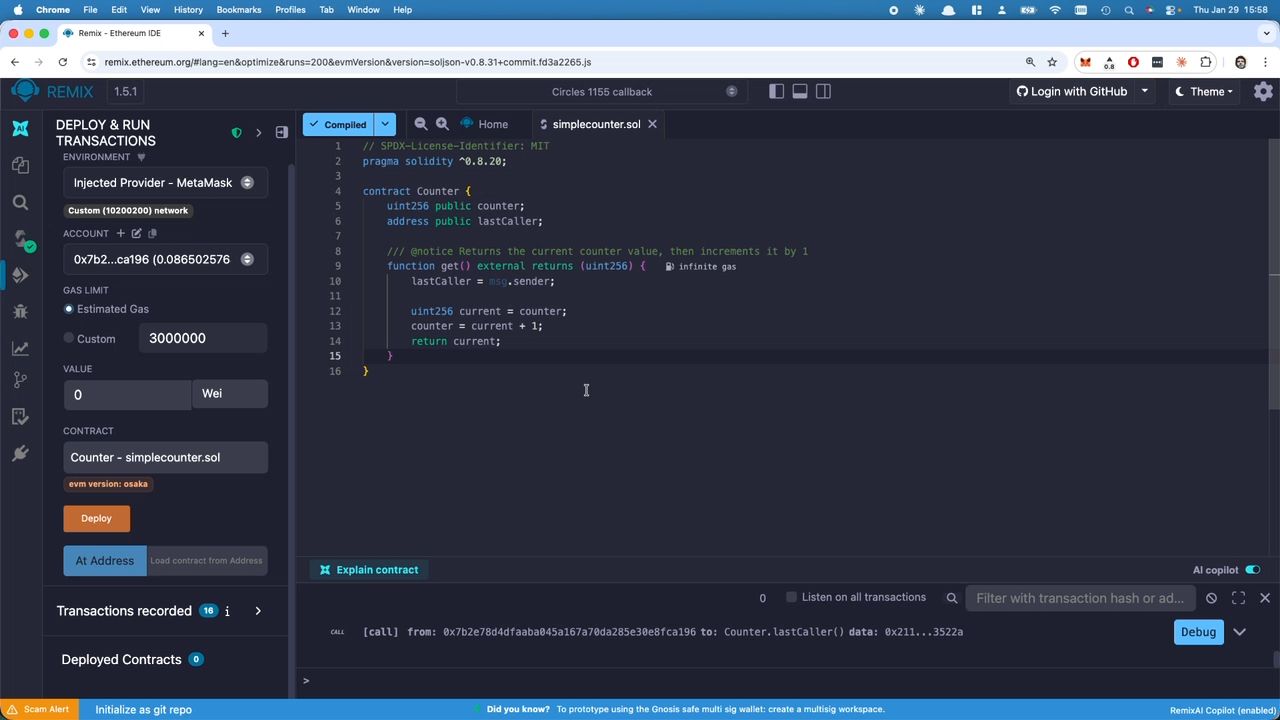Screen dimensions: 1280x720
Task: Click the zoom in magnifier in editor toolbar
Action: pos(442,124)
